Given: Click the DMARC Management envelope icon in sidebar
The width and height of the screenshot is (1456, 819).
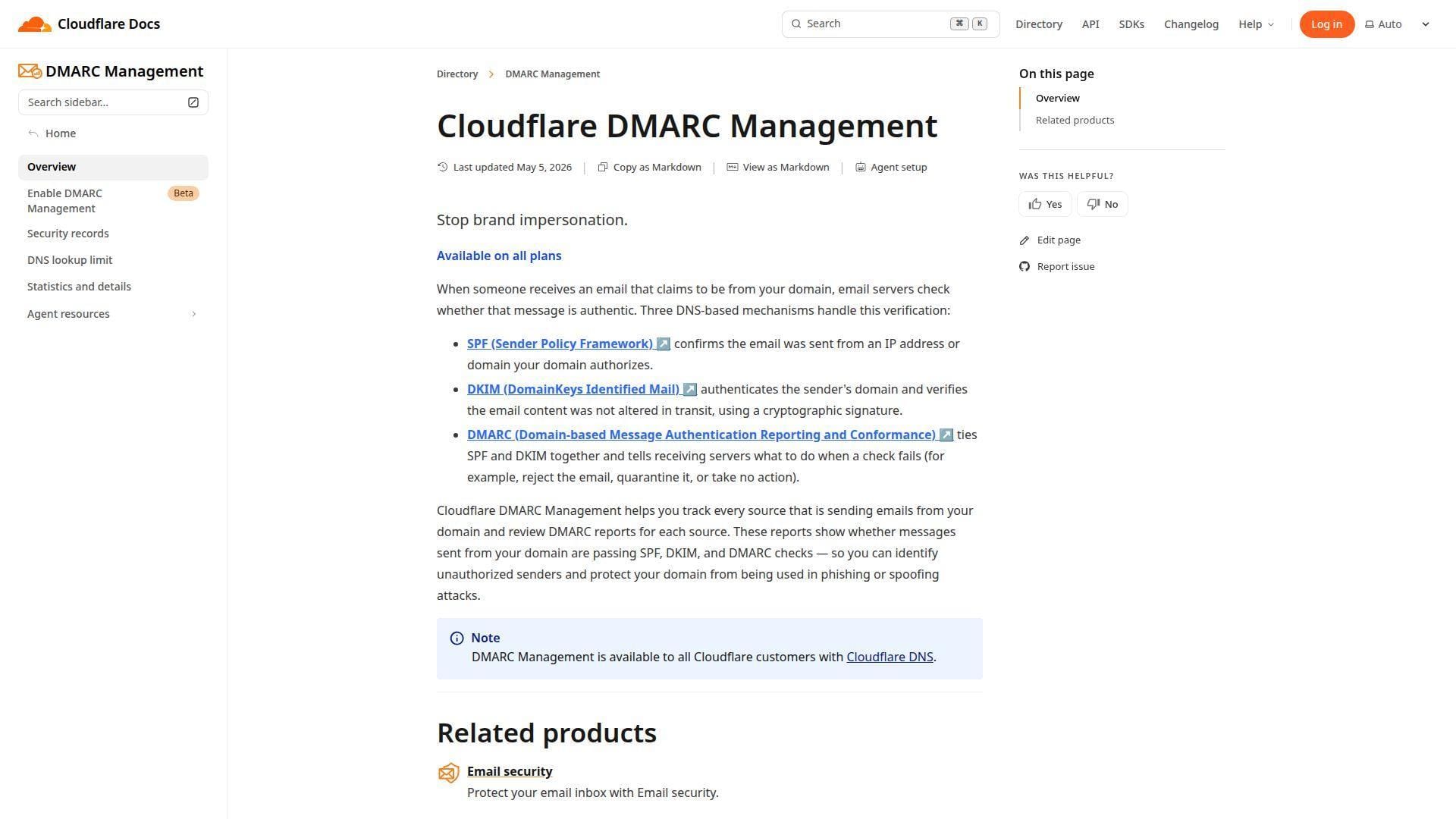Looking at the screenshot, I should coord(30,71).
